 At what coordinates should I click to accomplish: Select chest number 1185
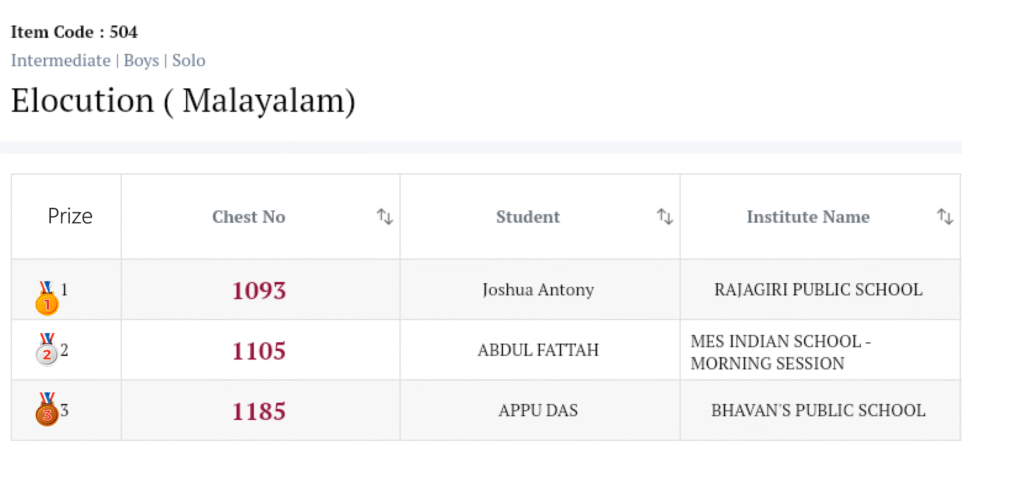click(259, 411)
